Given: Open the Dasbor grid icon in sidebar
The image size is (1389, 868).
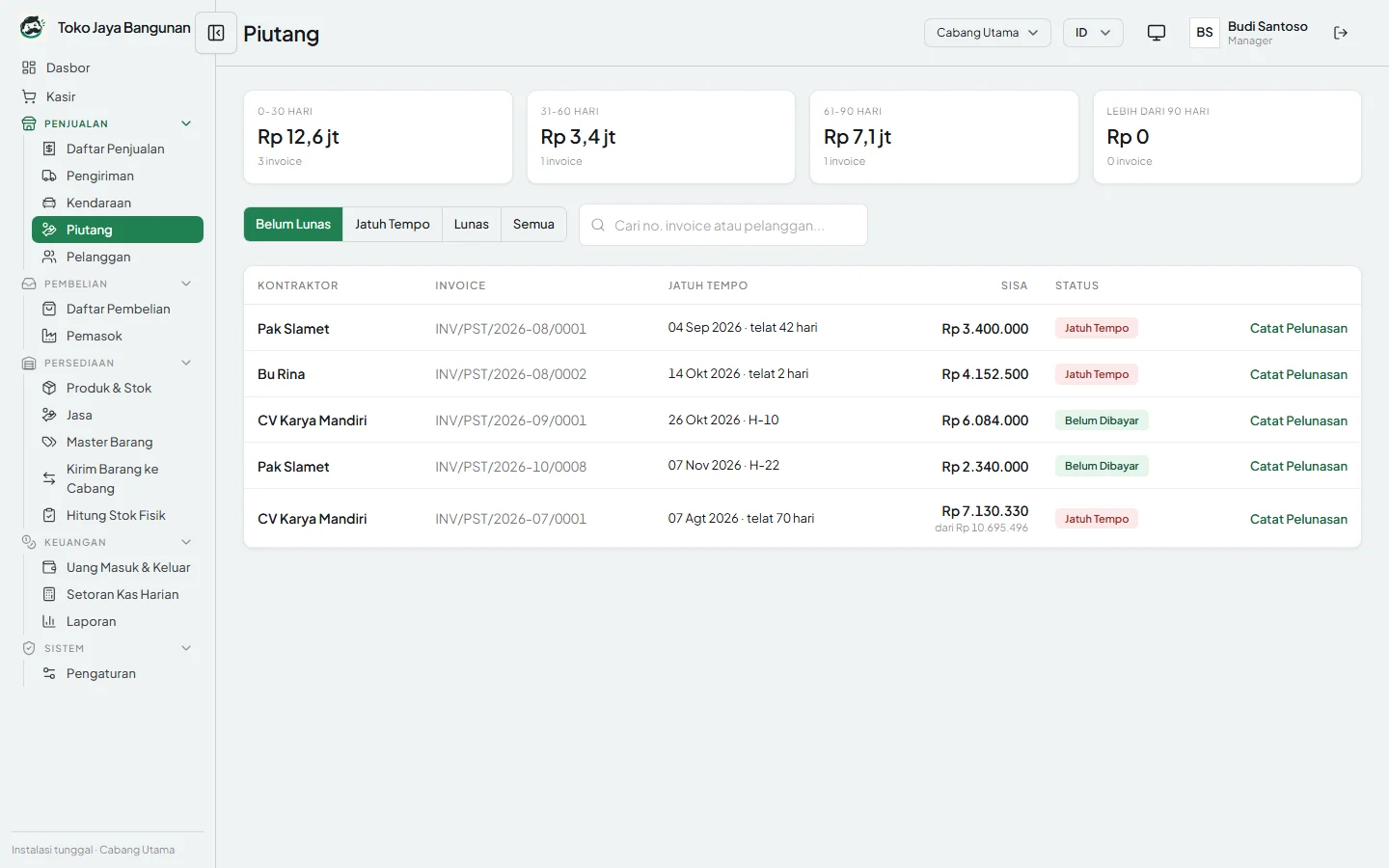Looking at the screenshot, I should [29, 68].
